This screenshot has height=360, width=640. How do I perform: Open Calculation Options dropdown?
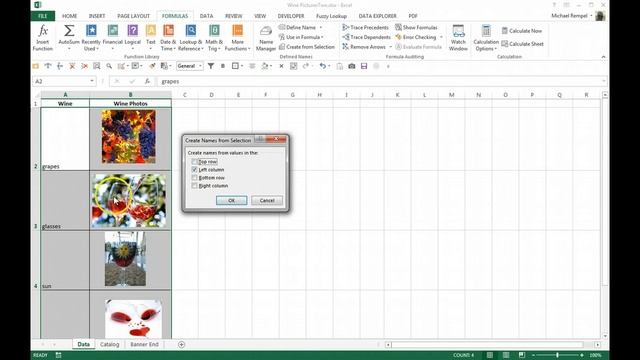tap(486, 38)
